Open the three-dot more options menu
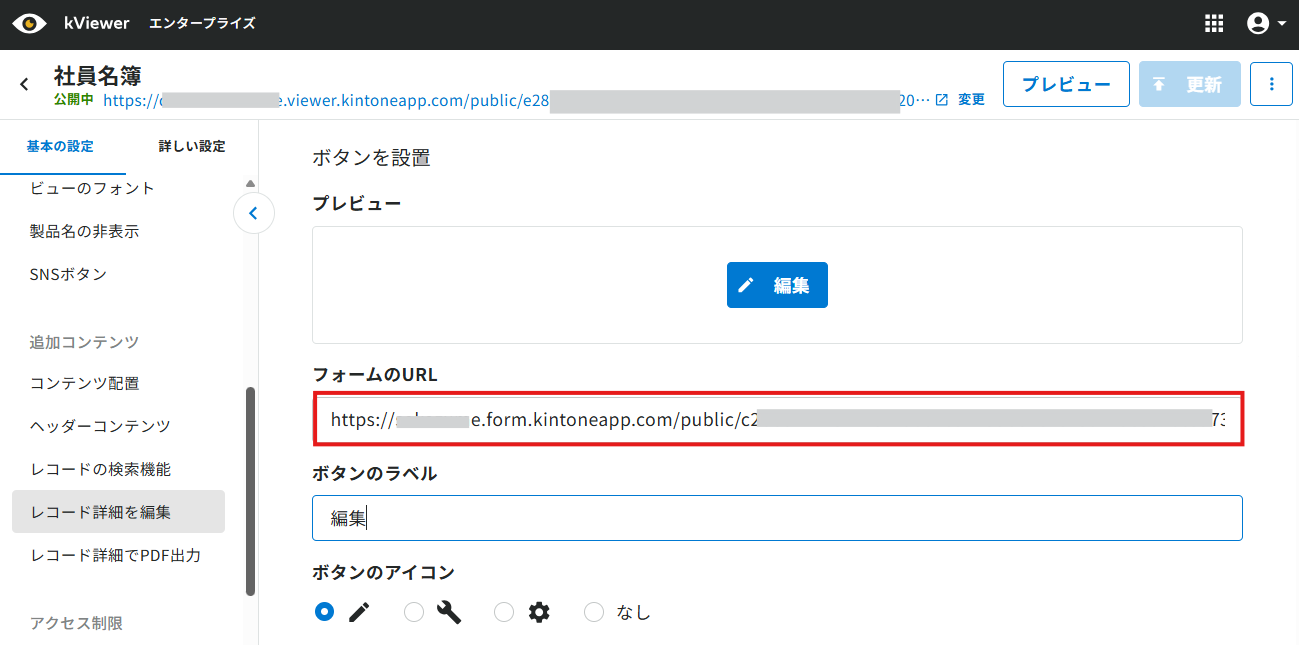The width and height of the screenshot is (1299, 645). (x=1272, y=84)
